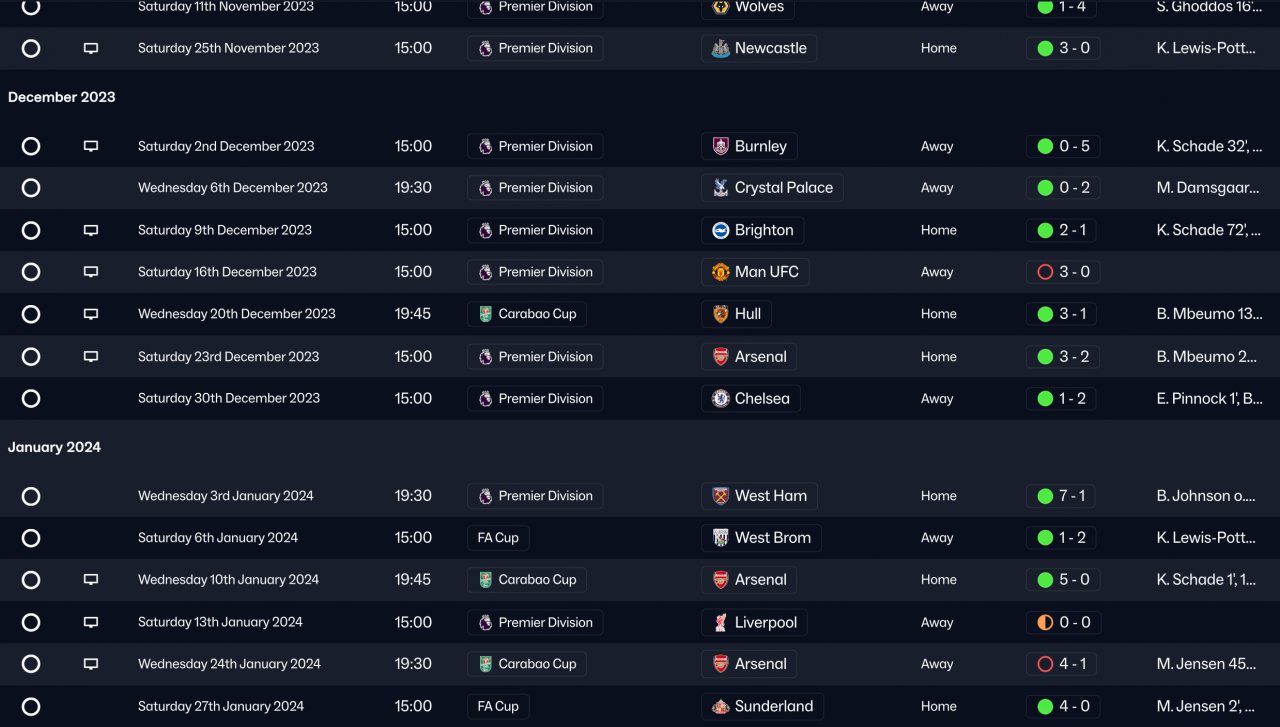Select the radio circle for the Chelsea match

point(31,398)
